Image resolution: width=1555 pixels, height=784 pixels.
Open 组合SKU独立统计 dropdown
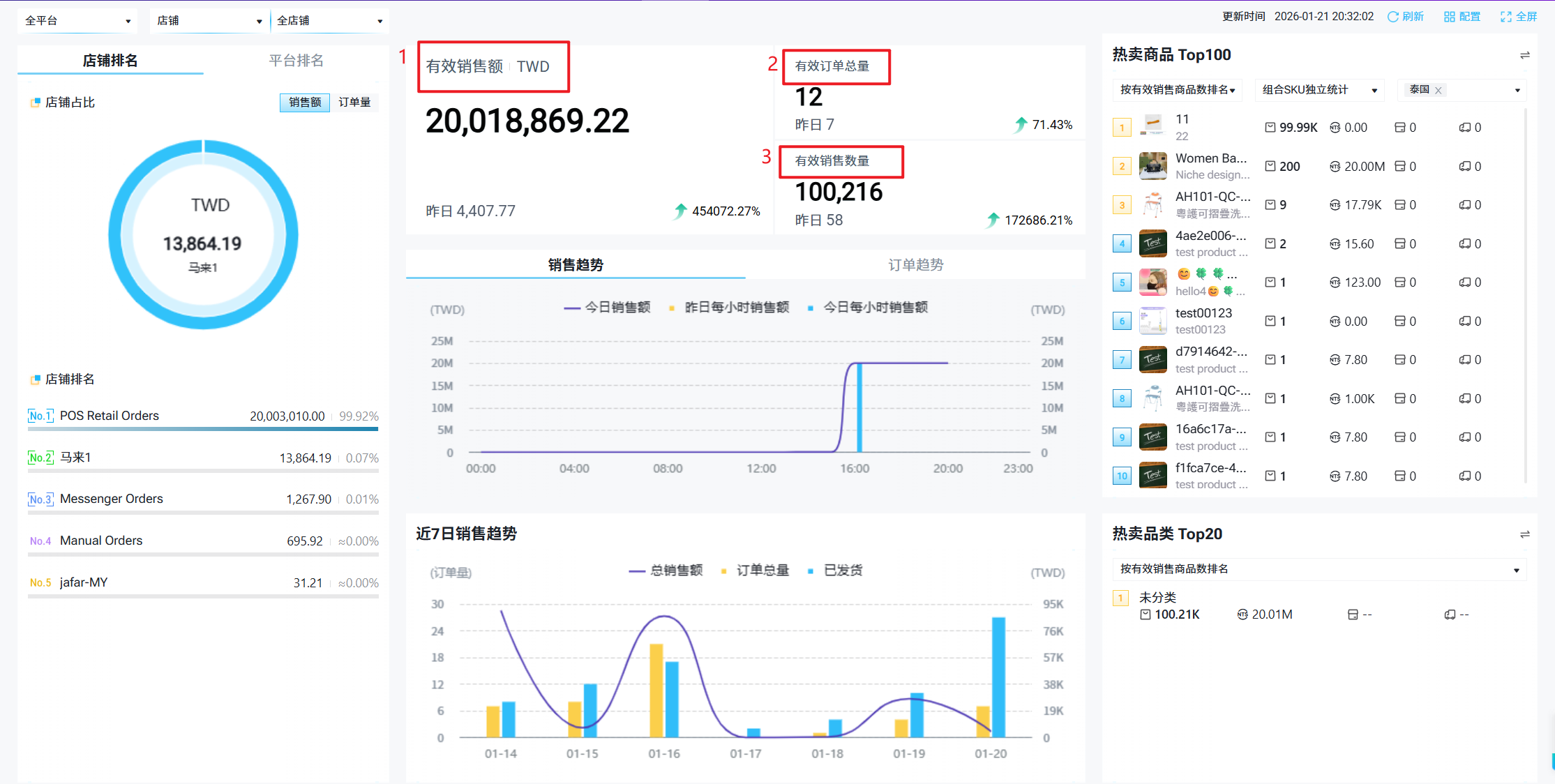(1319, 90)
